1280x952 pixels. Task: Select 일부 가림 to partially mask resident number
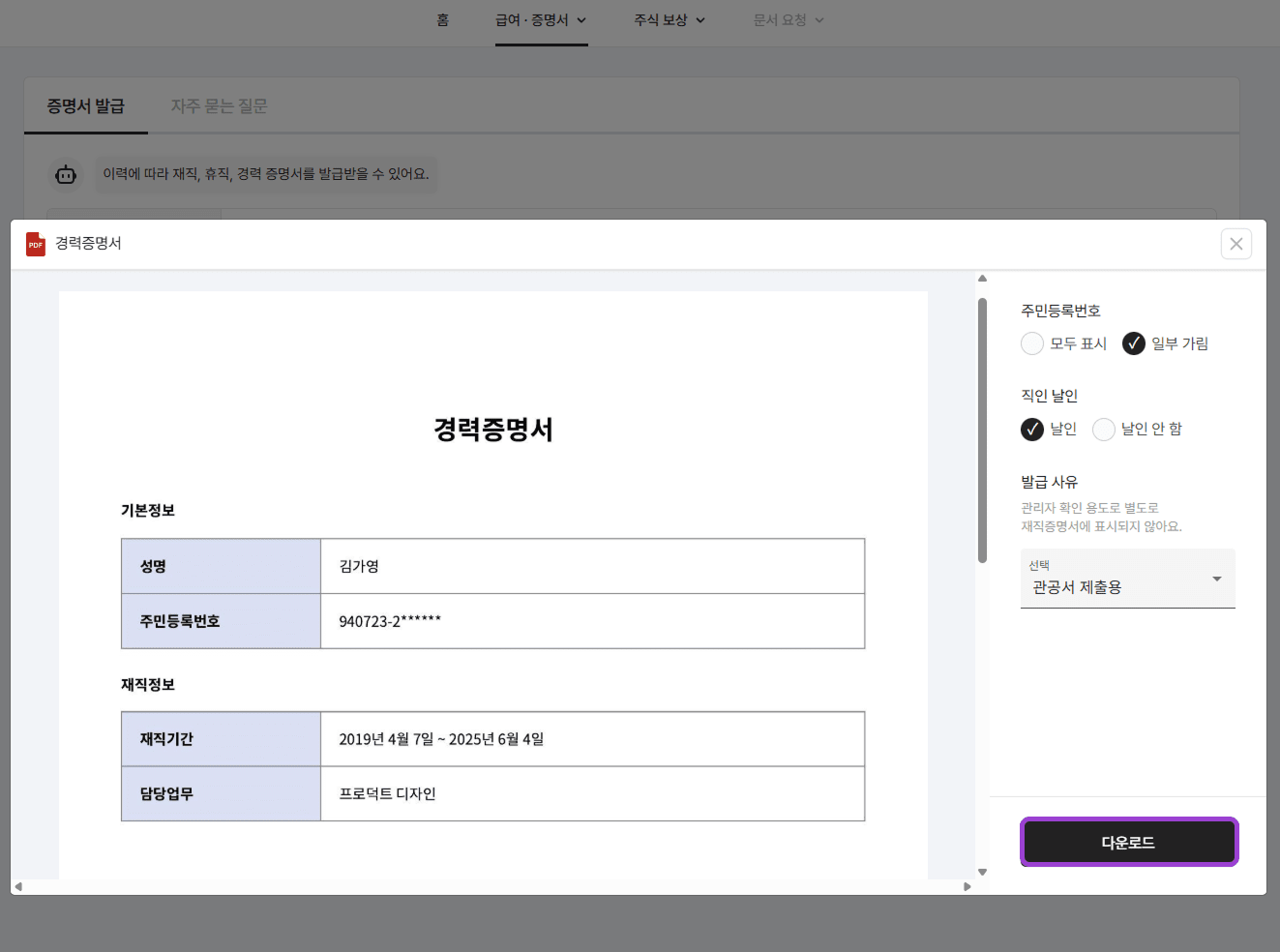pos(1133,343)
